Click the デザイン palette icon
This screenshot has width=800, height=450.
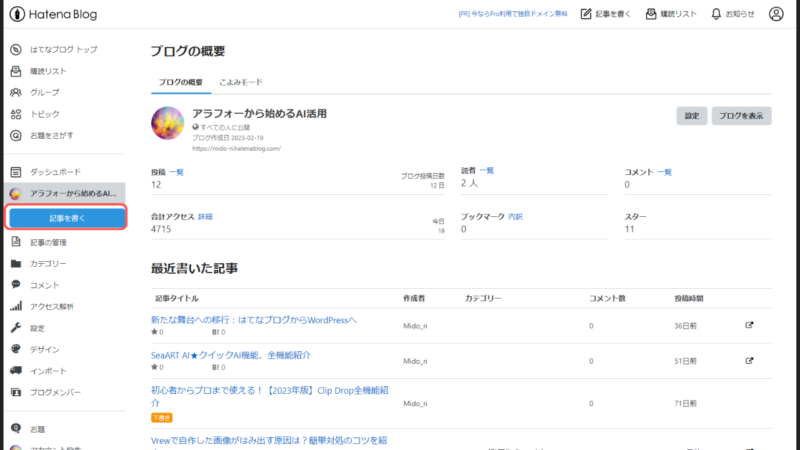point(16,349)
